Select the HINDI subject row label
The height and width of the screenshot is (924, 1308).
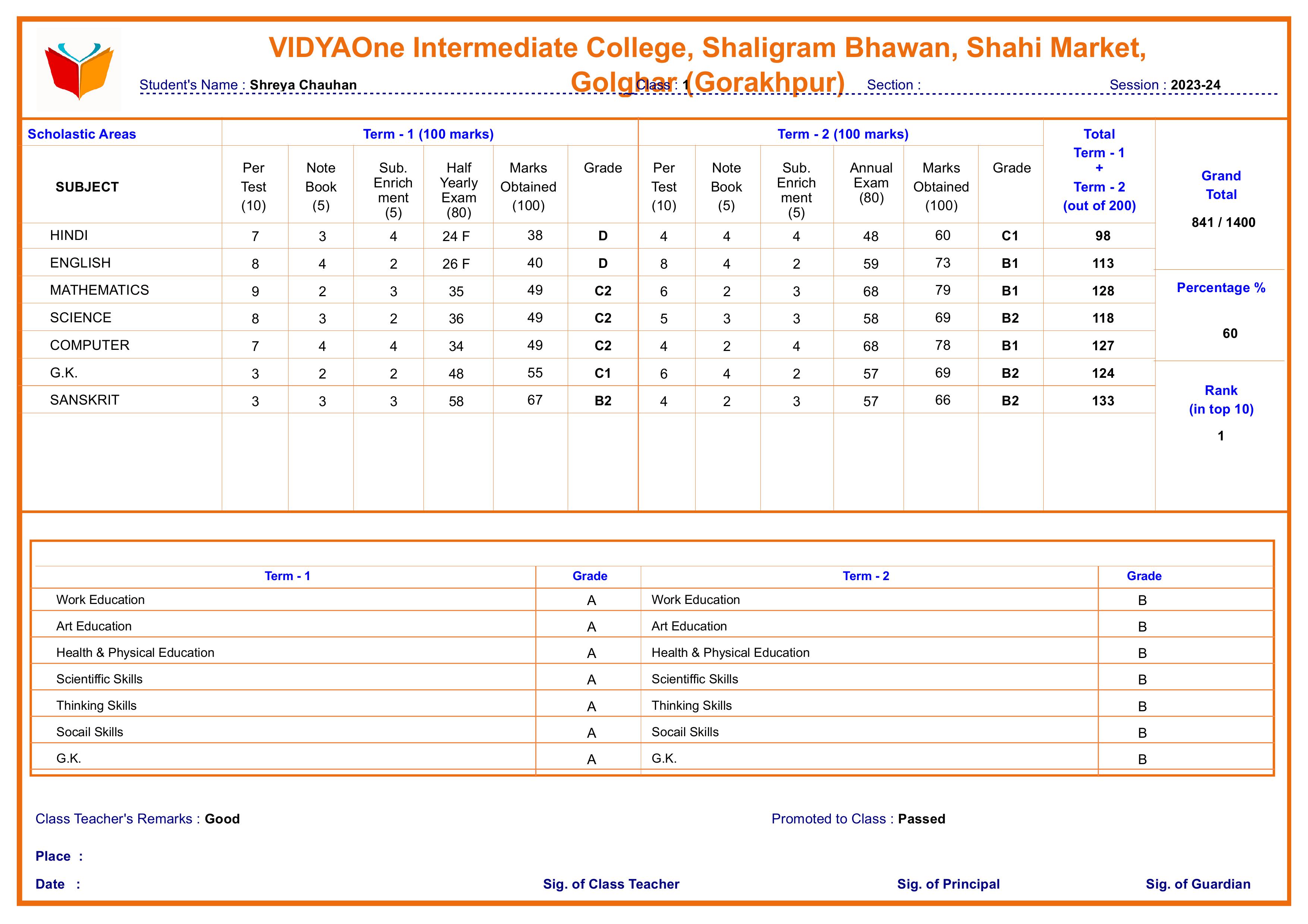[x=69, y=235]
